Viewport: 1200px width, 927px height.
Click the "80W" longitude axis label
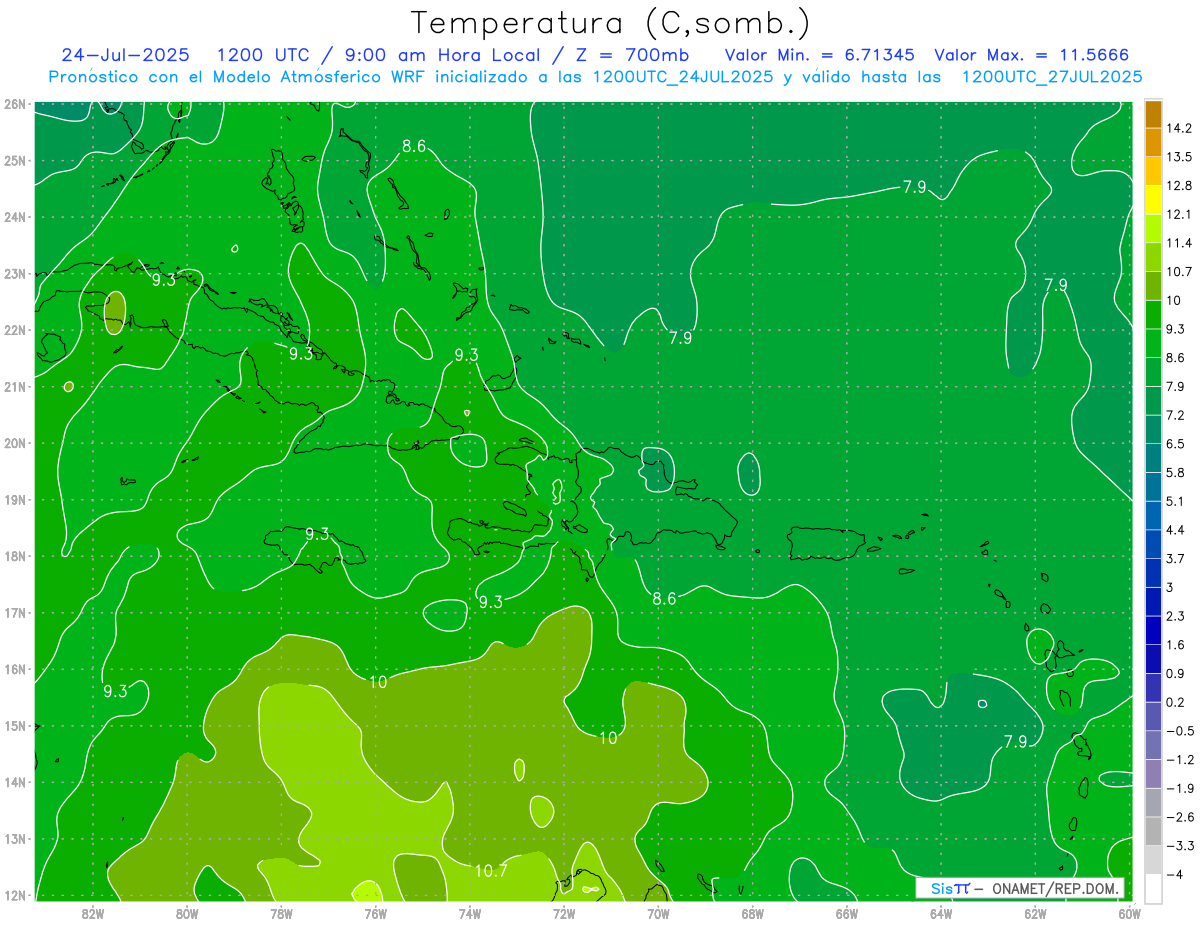click(187, 913)
